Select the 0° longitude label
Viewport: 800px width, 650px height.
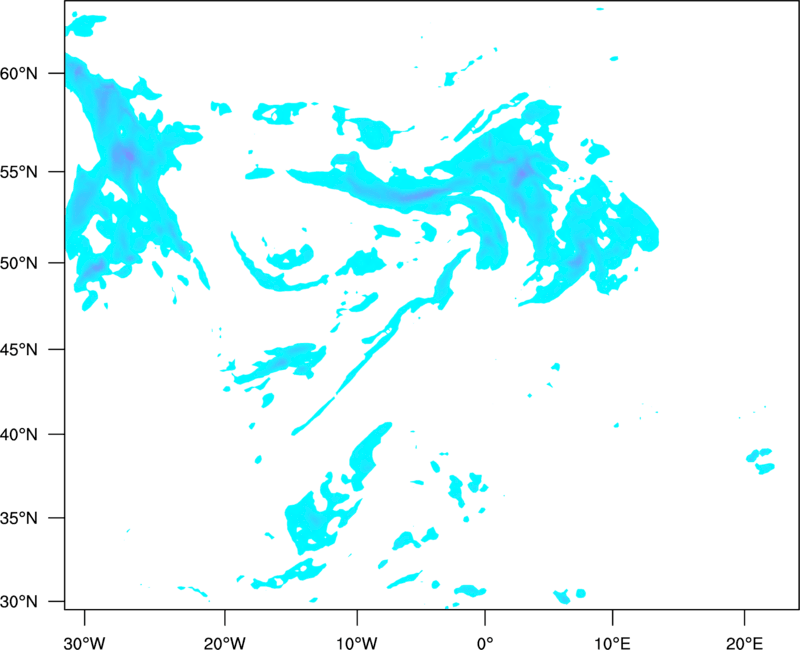pyautogui.click(x=485, y=642)
